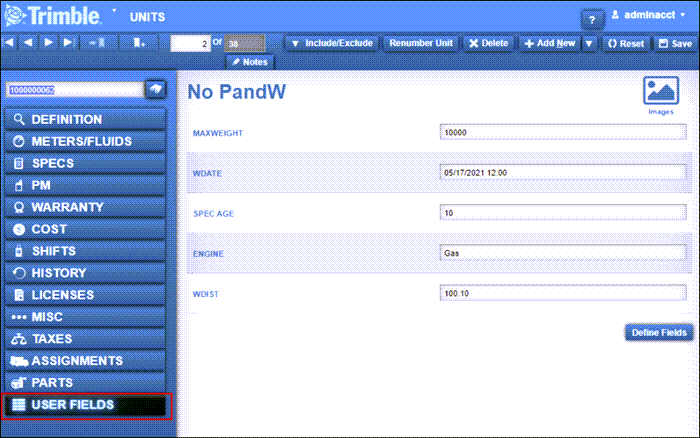The width and height of the screenshot is (700, 438).
Task: Click the total records box showing 38
Action: click(x=245, y=43)
